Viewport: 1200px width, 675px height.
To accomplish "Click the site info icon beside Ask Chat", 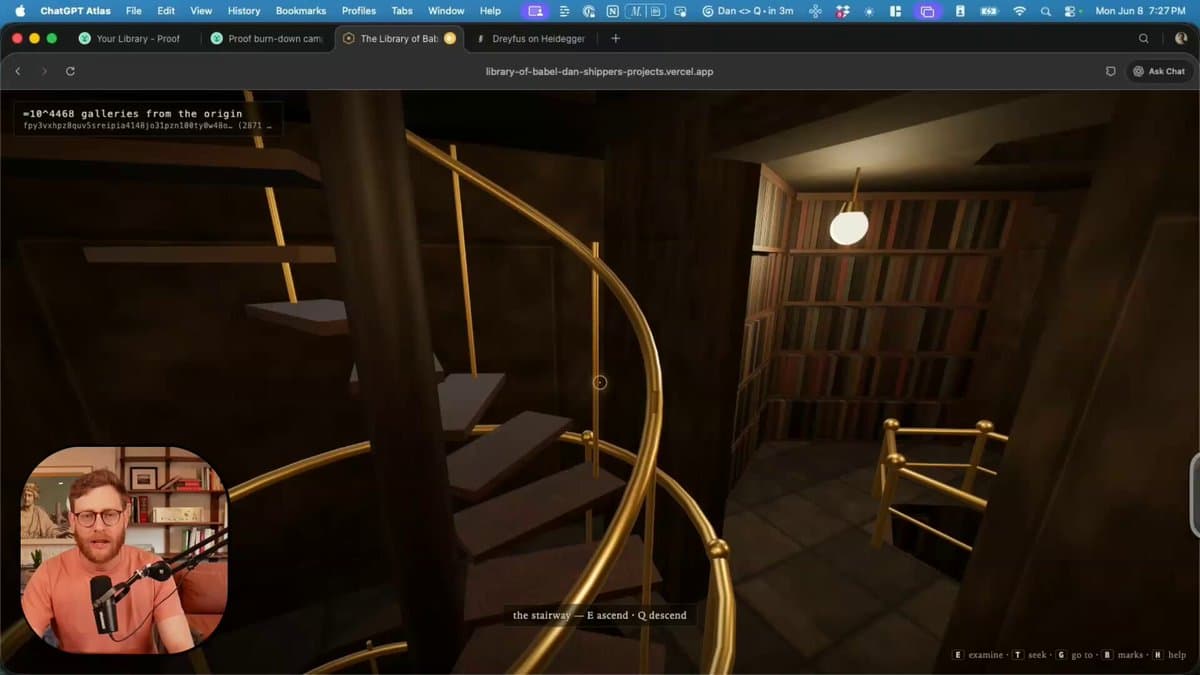I will [x=1110, y=72].
